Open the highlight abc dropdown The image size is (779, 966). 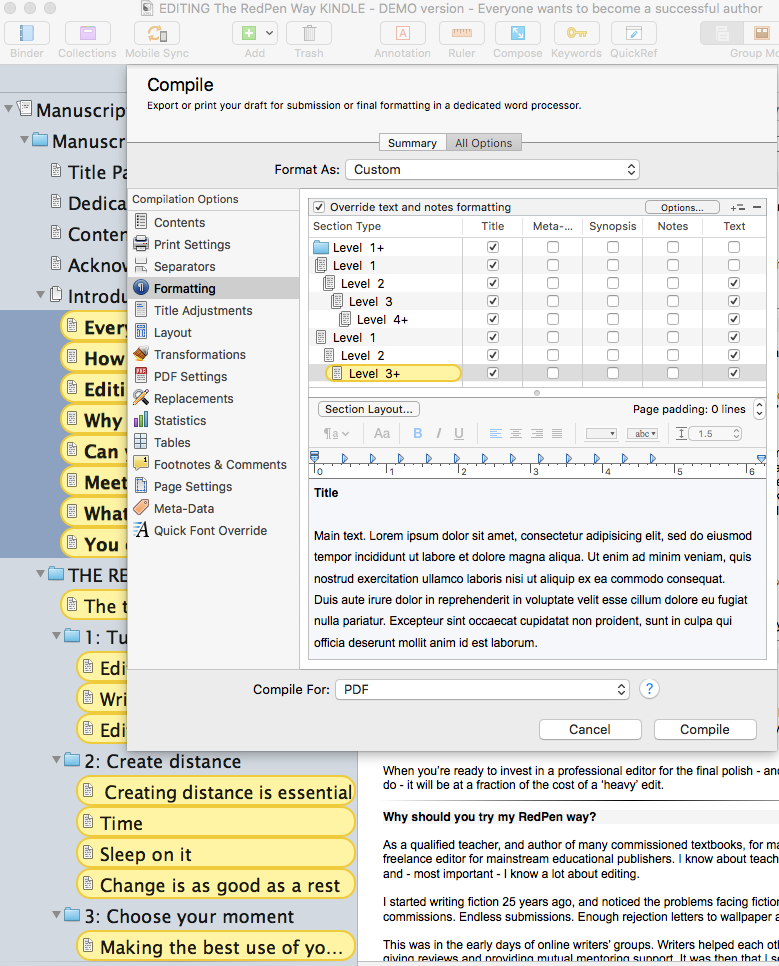(643, 434)
